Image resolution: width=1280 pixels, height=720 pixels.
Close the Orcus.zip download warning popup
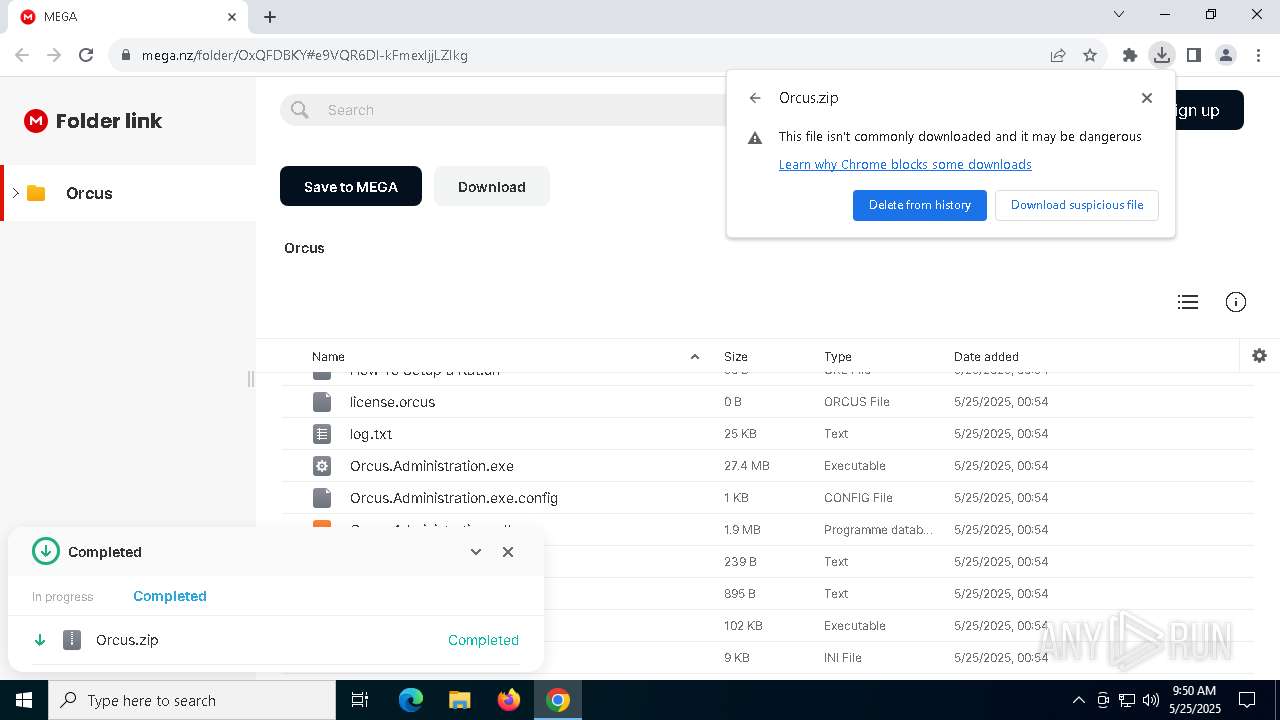[1147, 98]
